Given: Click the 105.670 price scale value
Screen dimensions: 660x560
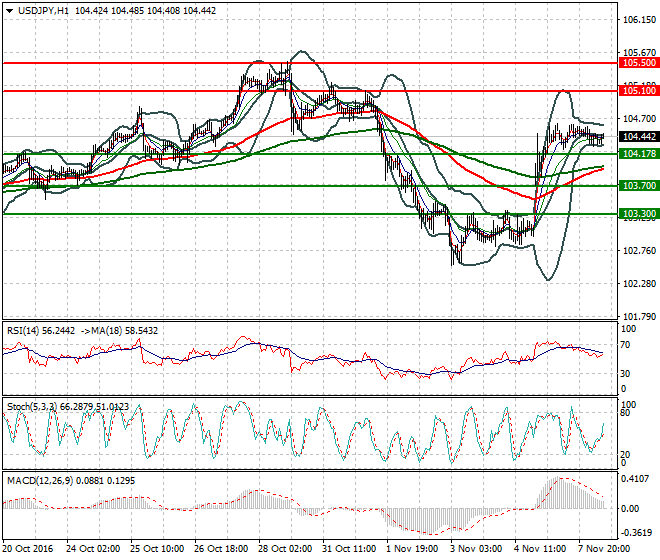Looking at the screenshot, I should point(639,53).
